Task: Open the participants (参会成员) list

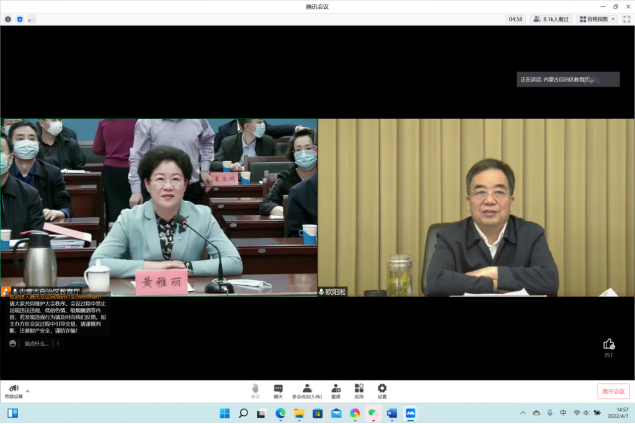Action: coord(306,389)
